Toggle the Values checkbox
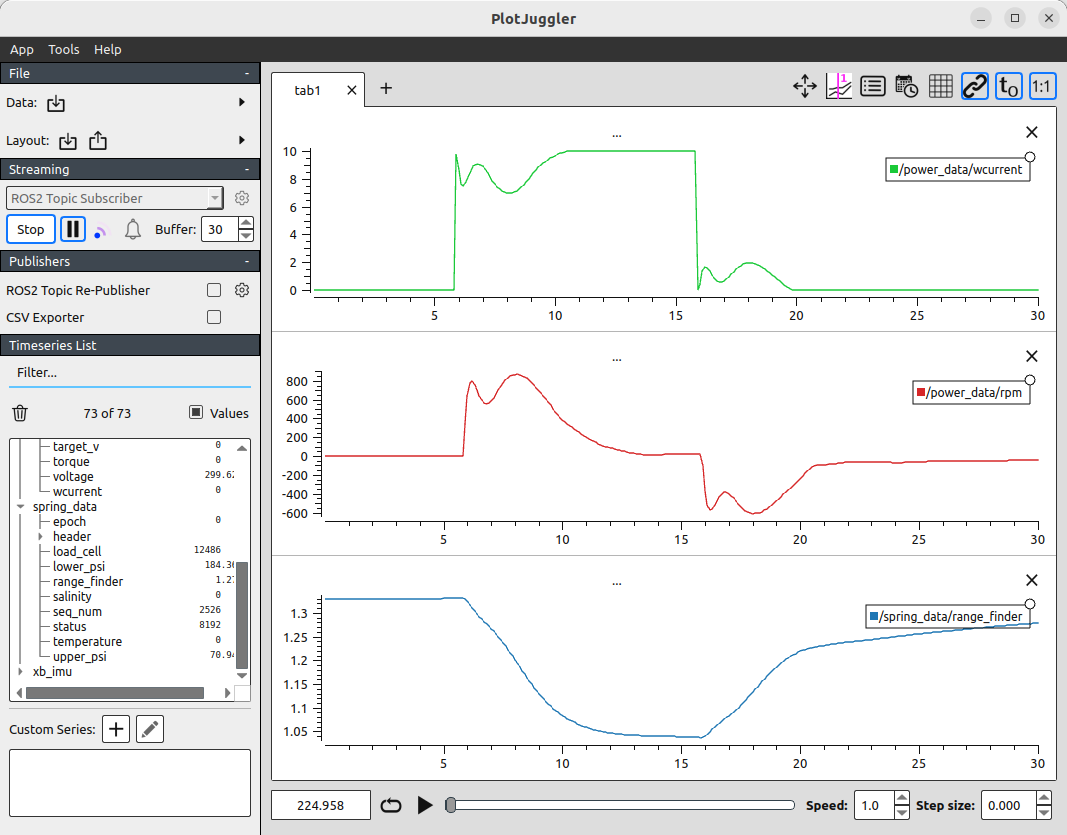The width and height of the screenshot is (1067, 835). [196, 413]
